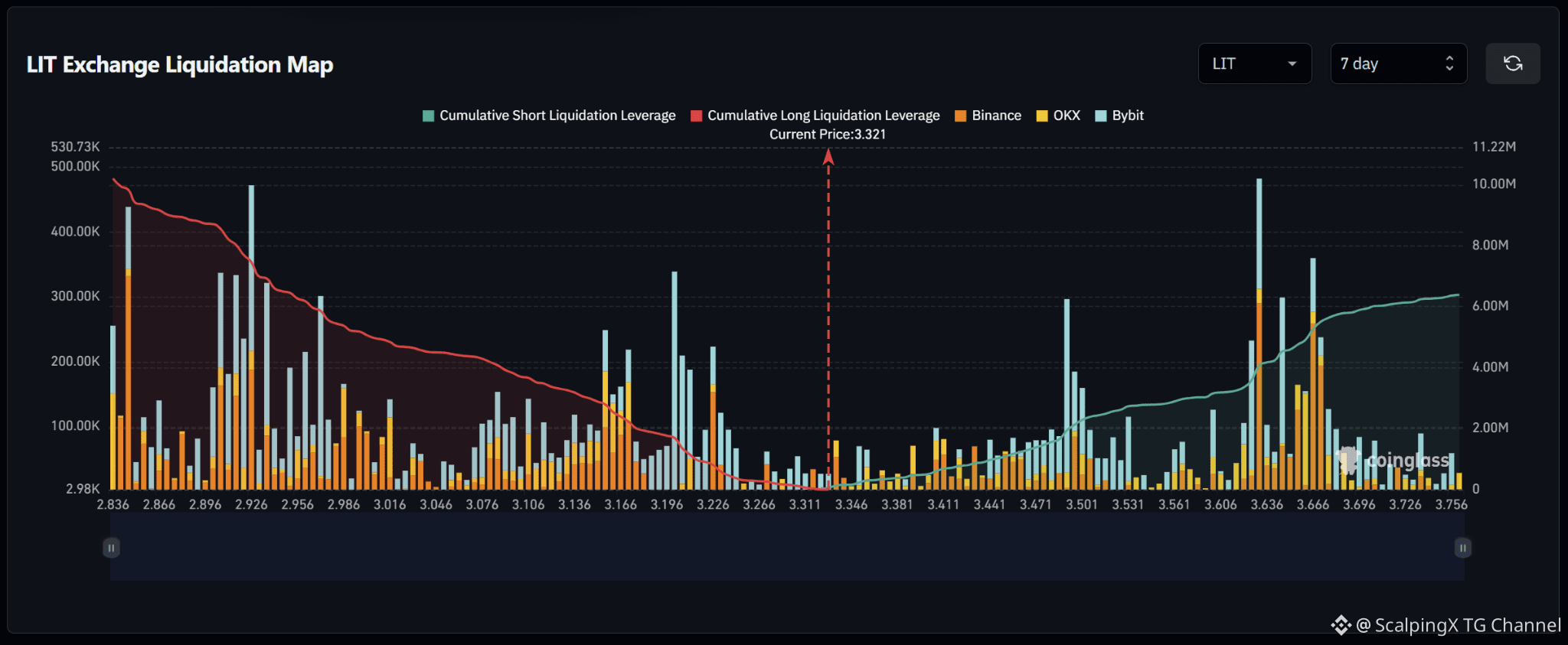Image resolution: width=1568 pixels, height=645 pixels.
Task: Click the '3.411' price axis label
Action: (943, 505)
